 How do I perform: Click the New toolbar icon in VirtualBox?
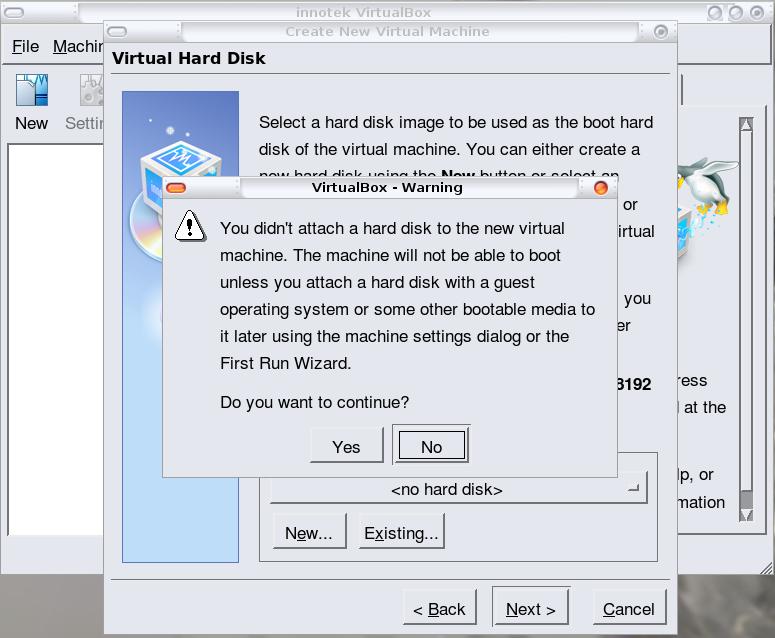32,103
